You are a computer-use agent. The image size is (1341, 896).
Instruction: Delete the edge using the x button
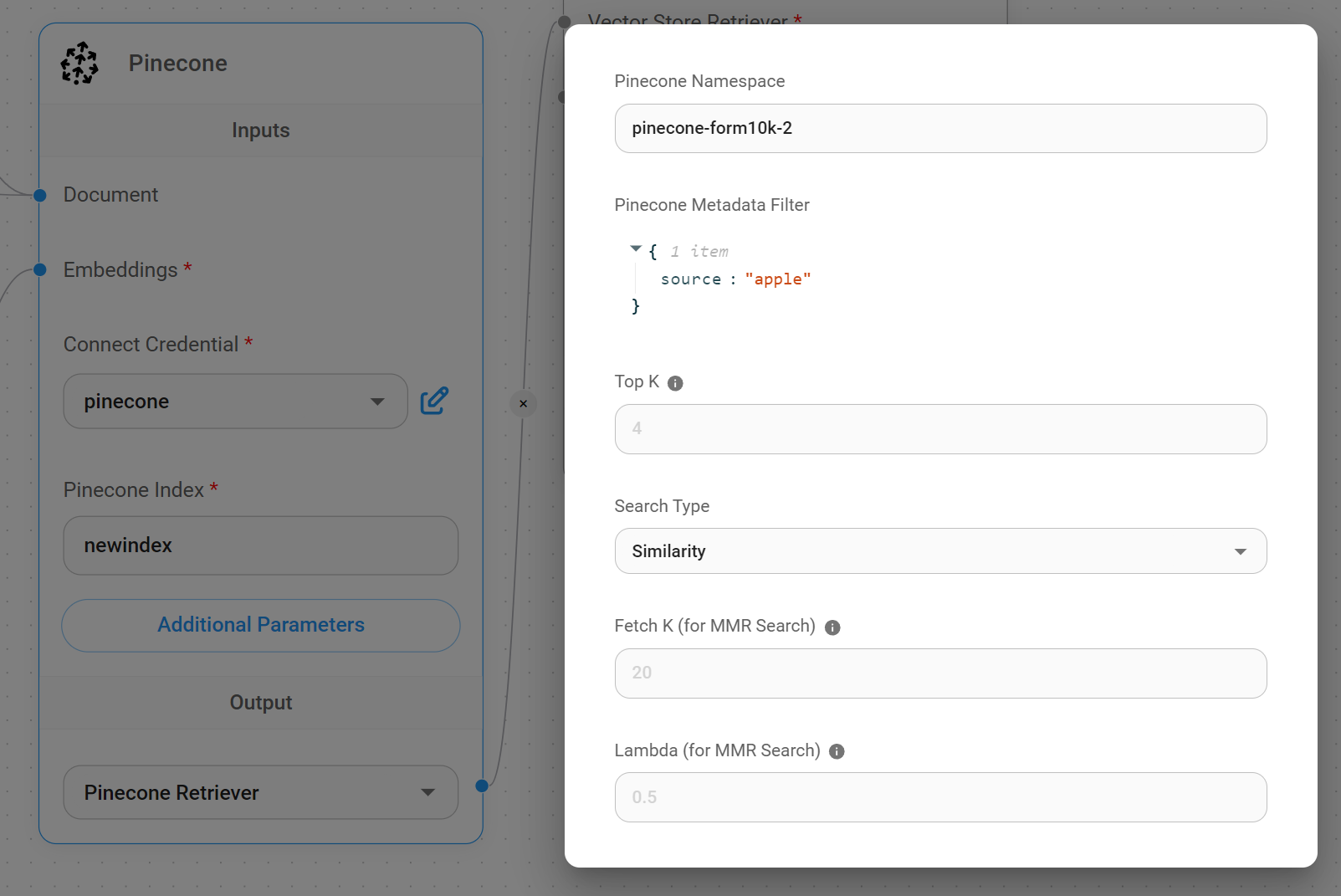524,404
